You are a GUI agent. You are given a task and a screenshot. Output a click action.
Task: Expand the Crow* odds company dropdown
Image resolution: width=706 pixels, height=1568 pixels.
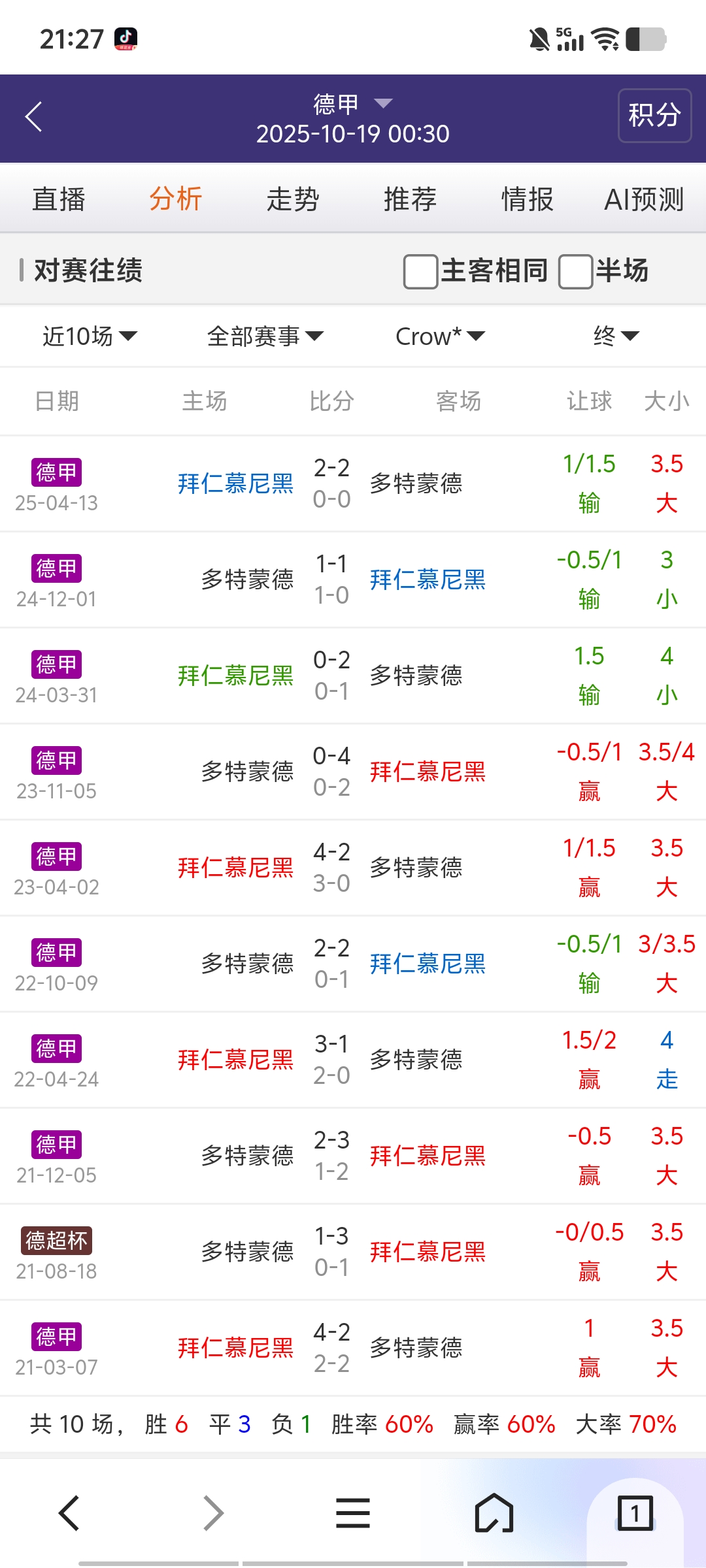coord(440,336)
